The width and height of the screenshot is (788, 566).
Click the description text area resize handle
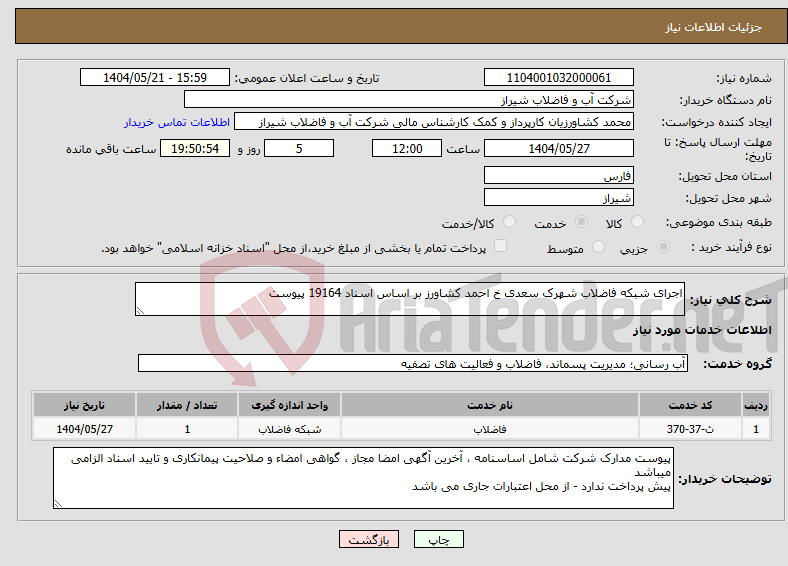[140, 311]
